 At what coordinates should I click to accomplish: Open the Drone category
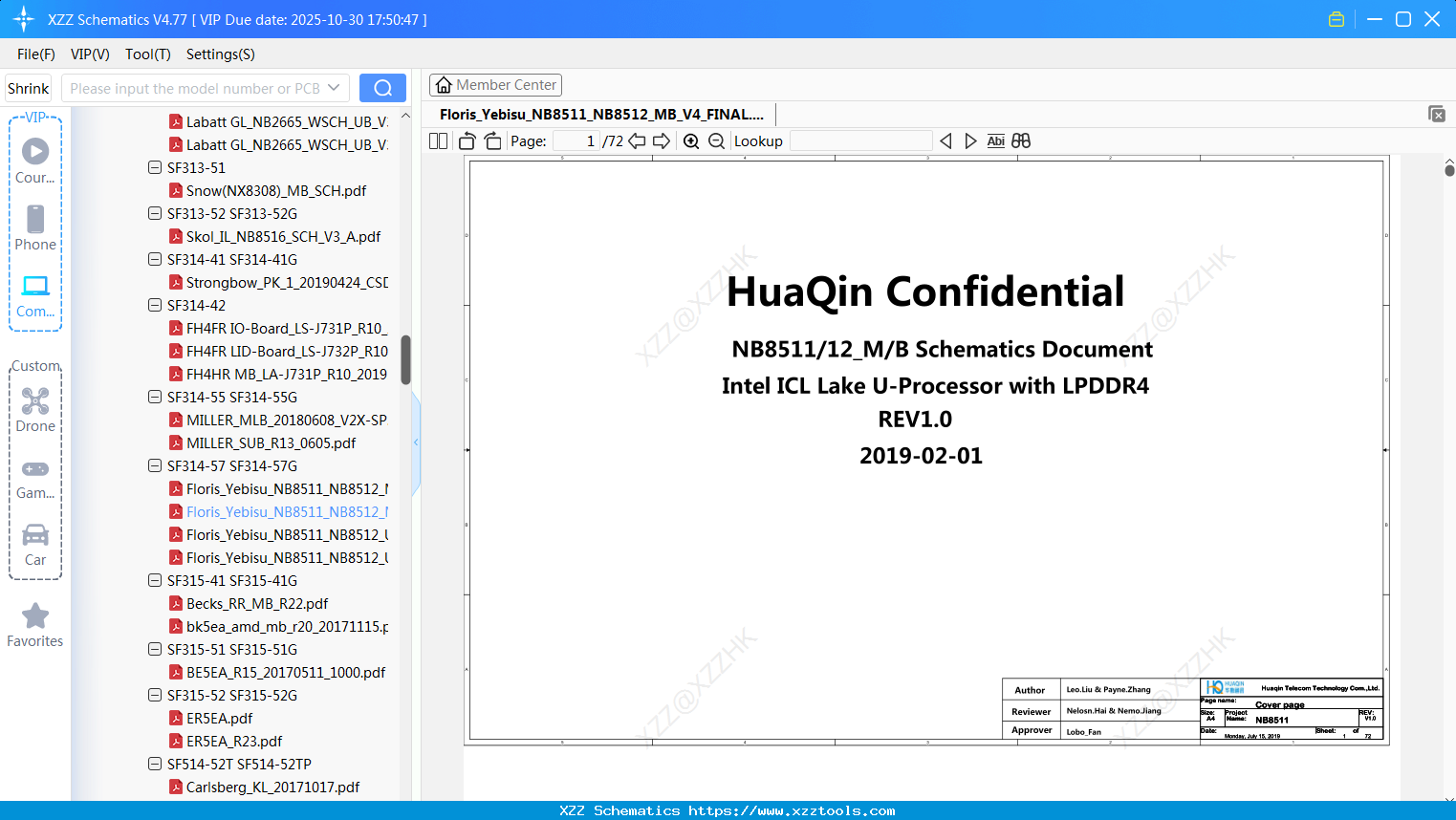(x=35, y=409)
